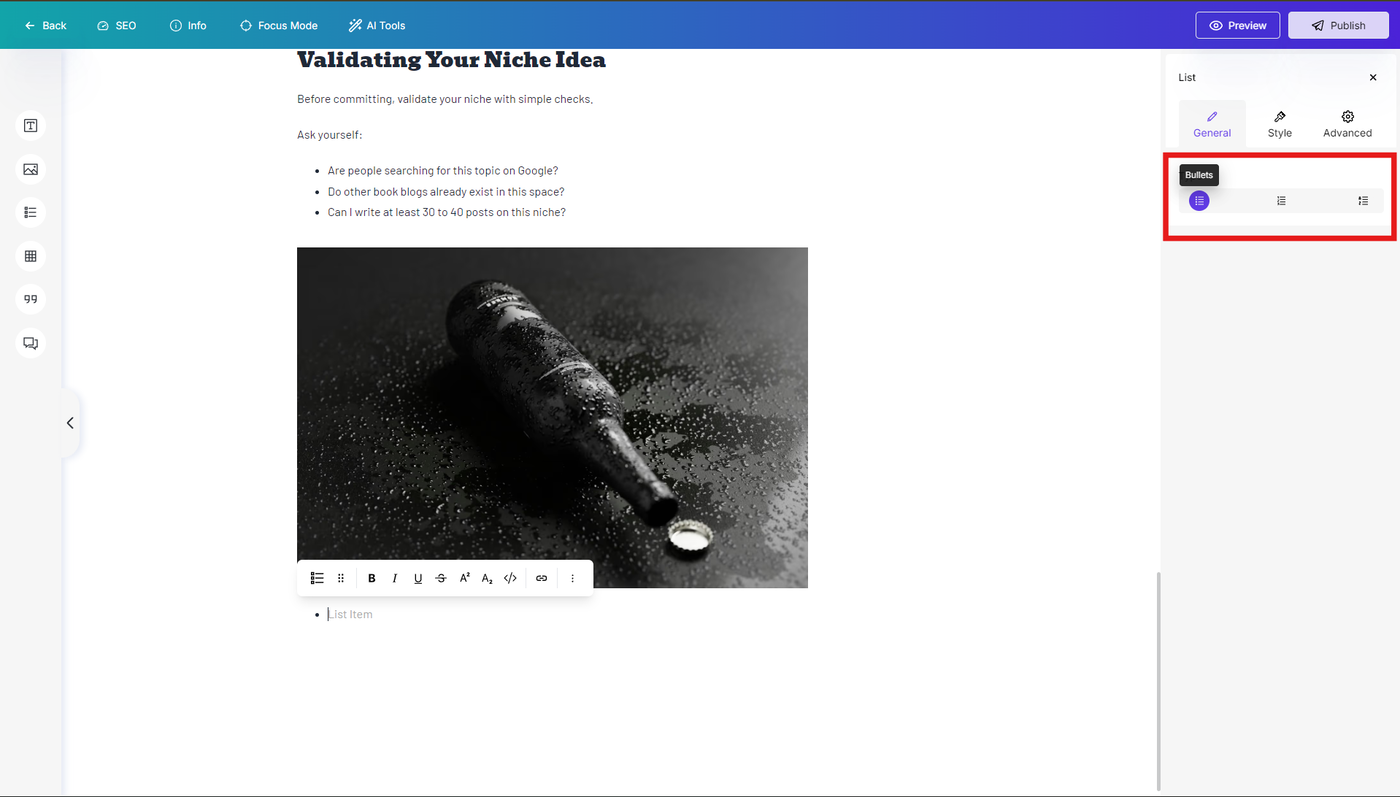Image resolution: width=1400 pixels, height=797 pixels.
Task: Select the Bullets list type
Action: [x=1199, y=201]
